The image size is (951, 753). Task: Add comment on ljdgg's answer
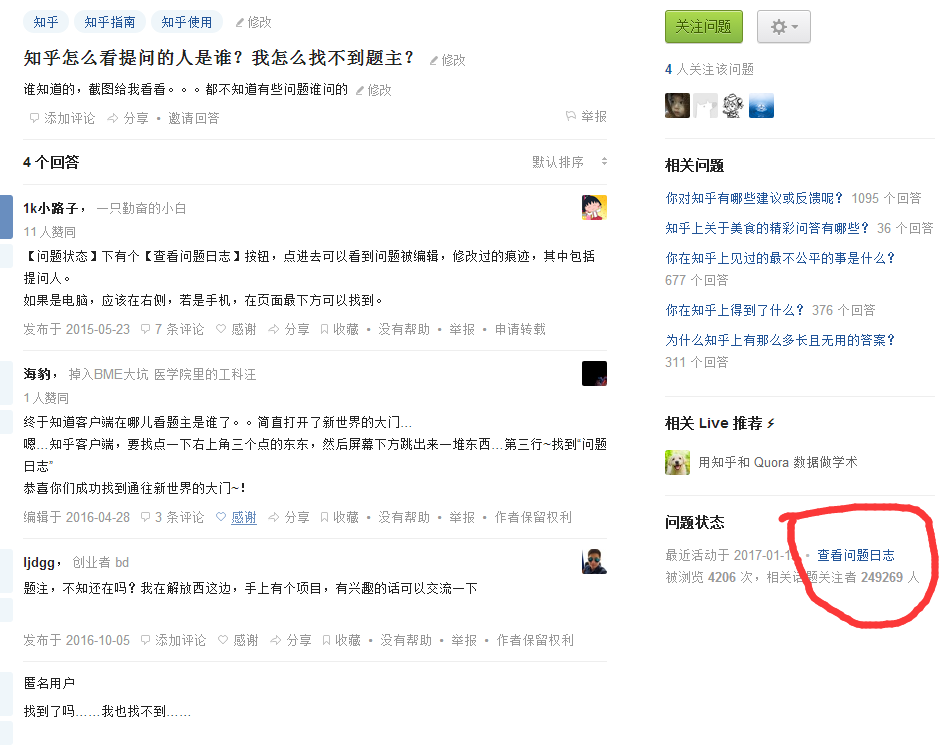pos(173,640)
